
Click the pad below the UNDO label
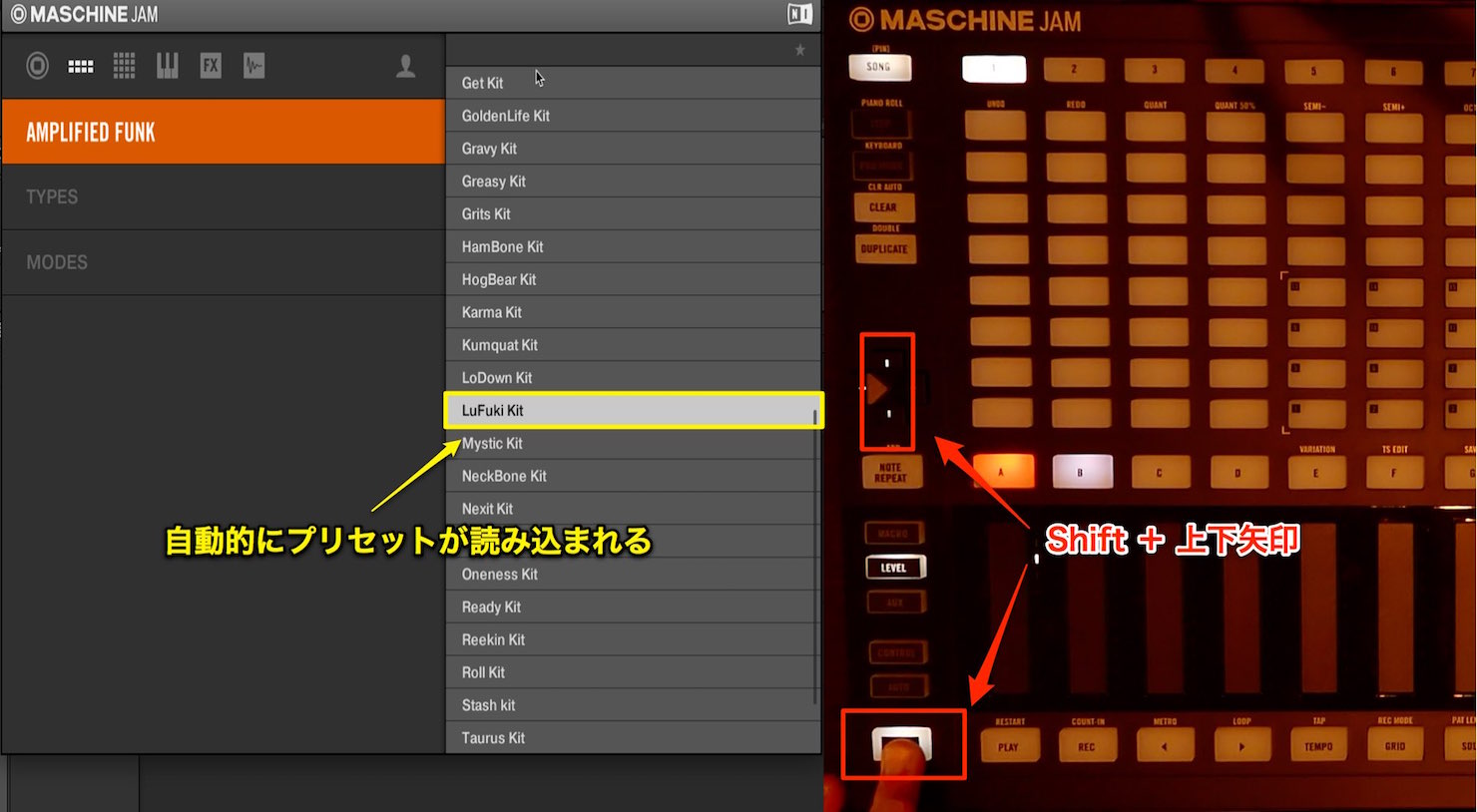coord(996,126)
